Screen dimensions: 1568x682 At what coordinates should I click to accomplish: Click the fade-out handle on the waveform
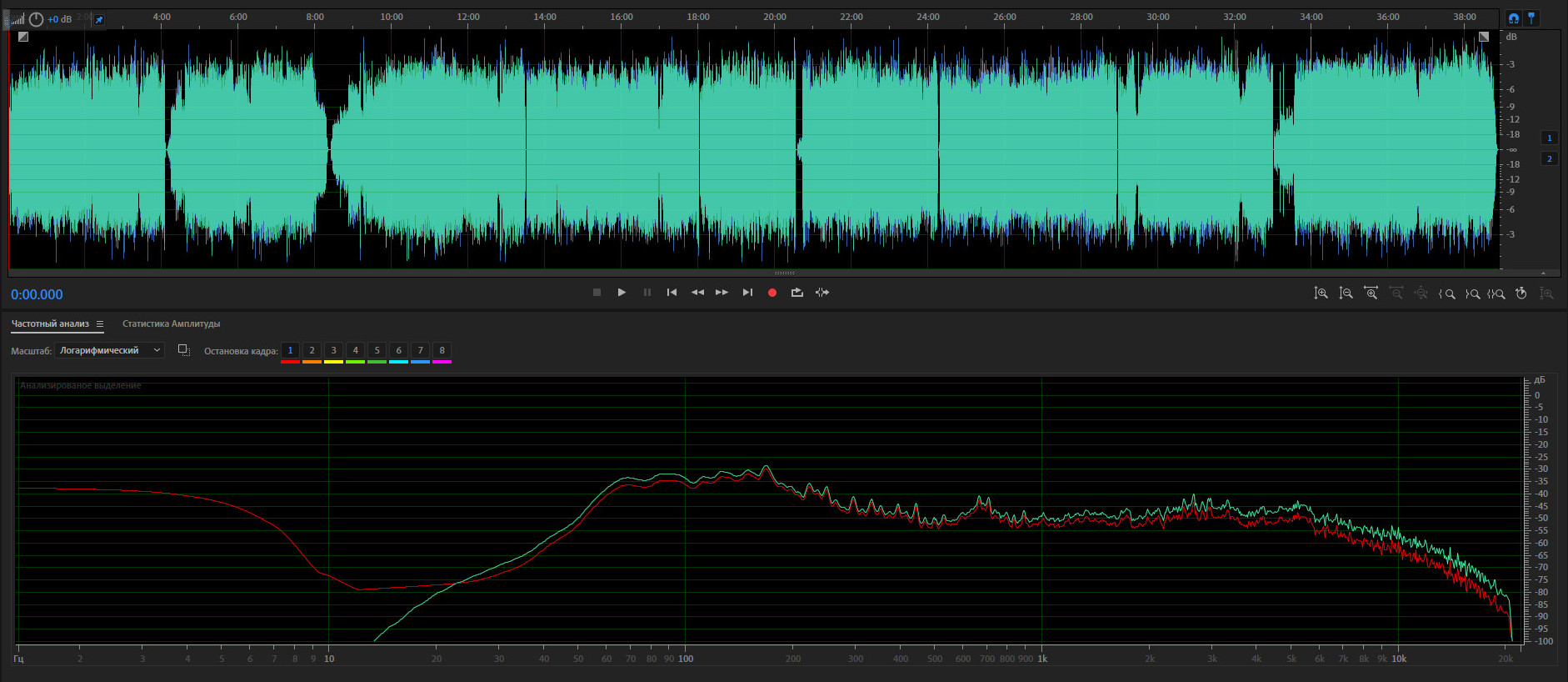click(x=1484, y=37)
